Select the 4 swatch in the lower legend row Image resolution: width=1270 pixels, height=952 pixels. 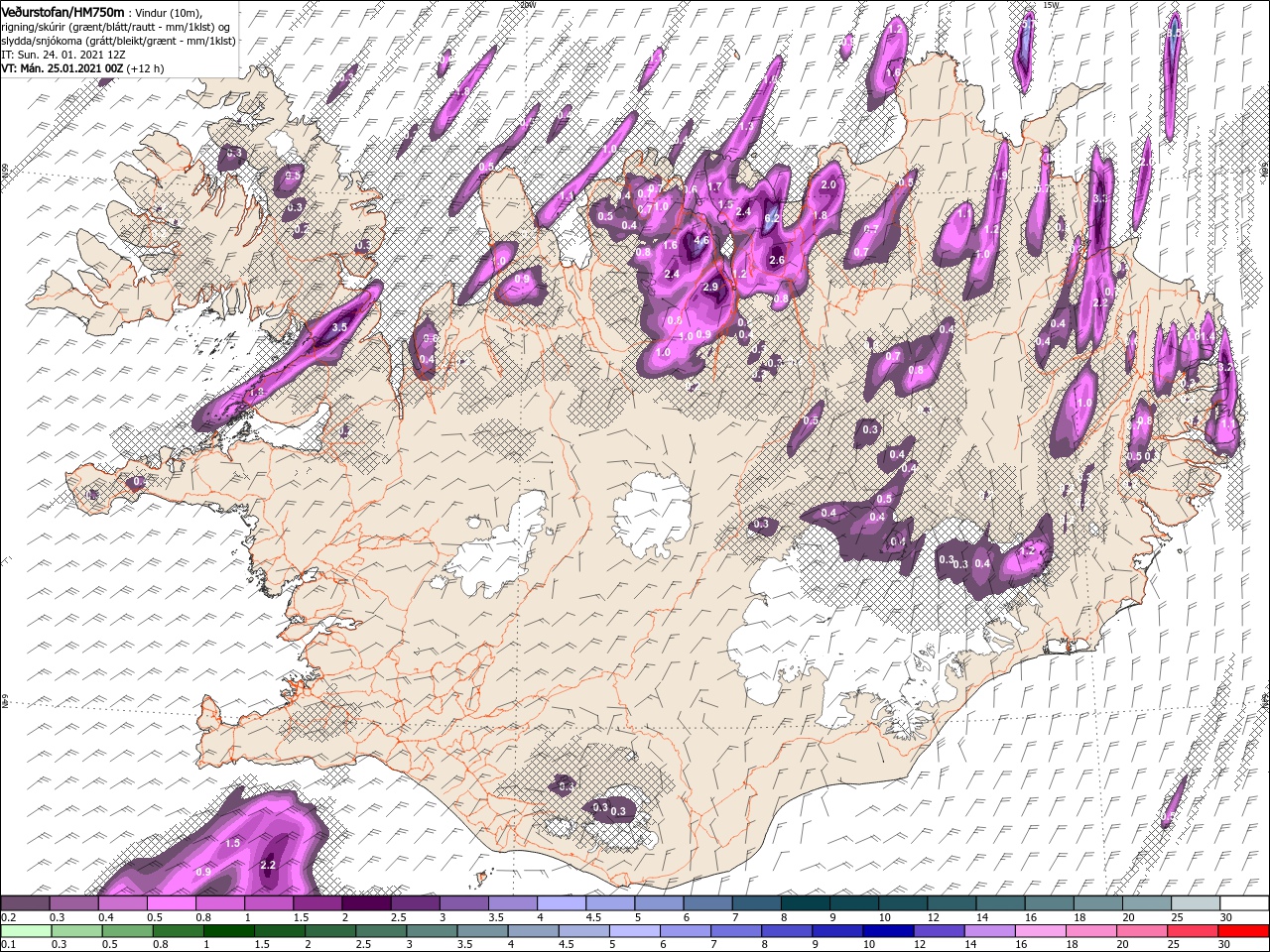click(532, 931)
